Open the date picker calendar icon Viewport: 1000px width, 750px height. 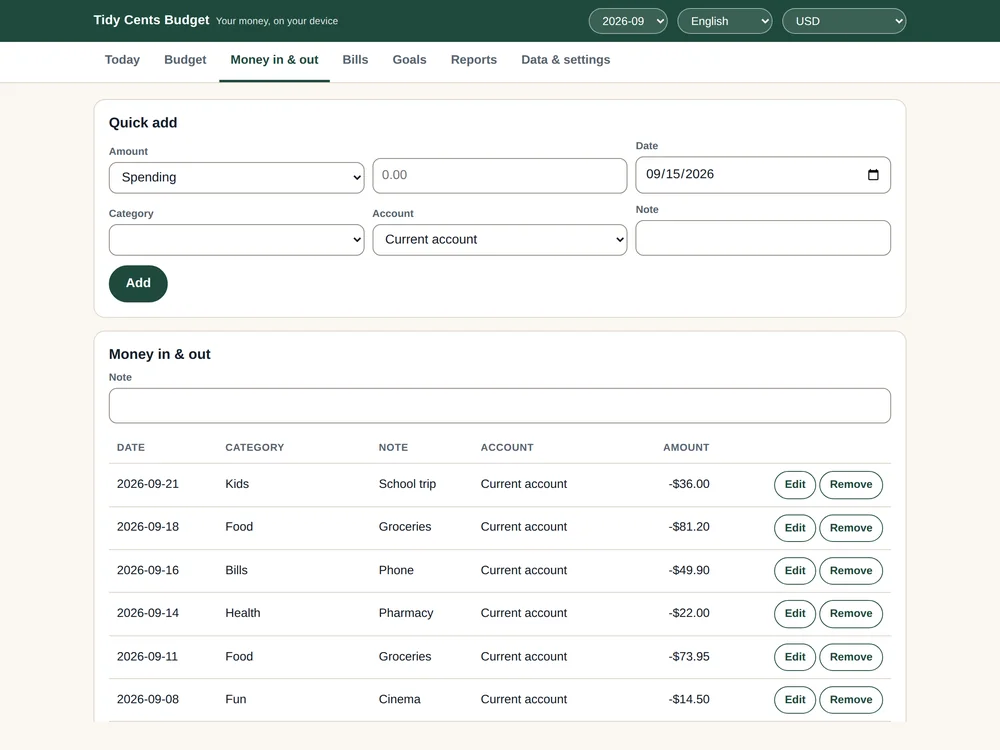[873, 175]
